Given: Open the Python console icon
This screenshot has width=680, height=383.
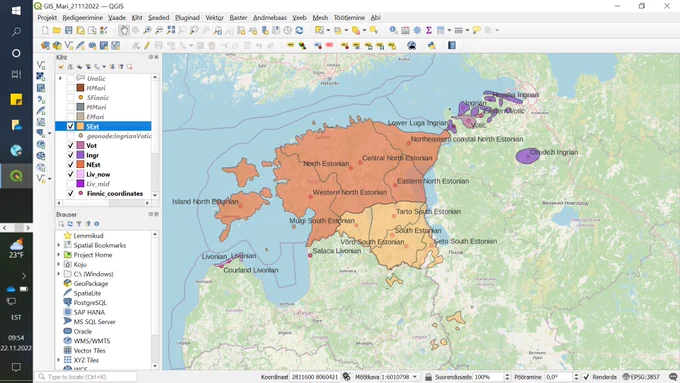Looking at the screenshot, I should pos(432,46).
